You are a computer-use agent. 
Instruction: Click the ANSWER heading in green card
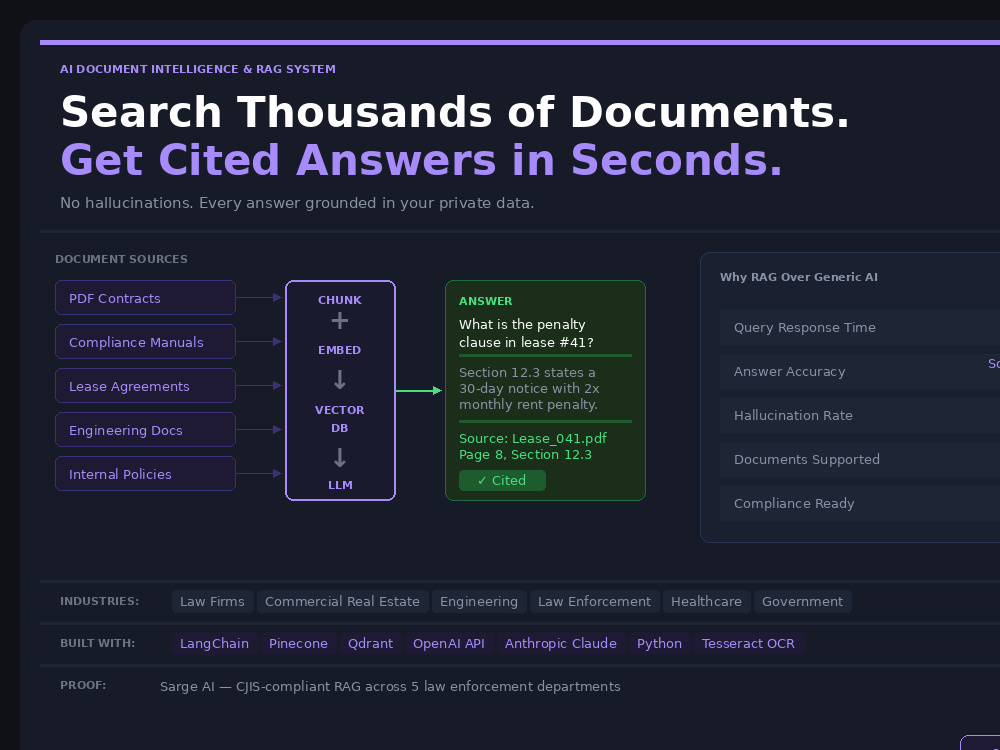[x=485, y=301]
